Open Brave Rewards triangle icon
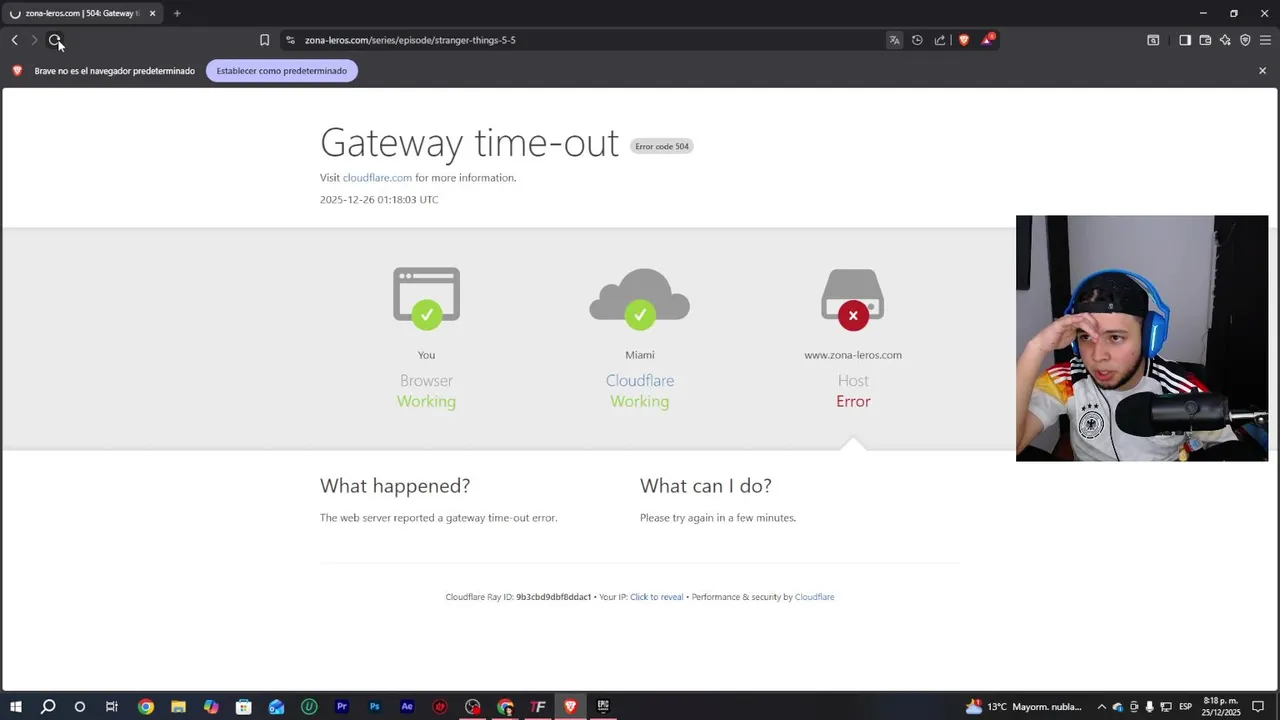The width and height of the screenshot is (1280, 720). [x=988, y=40]
